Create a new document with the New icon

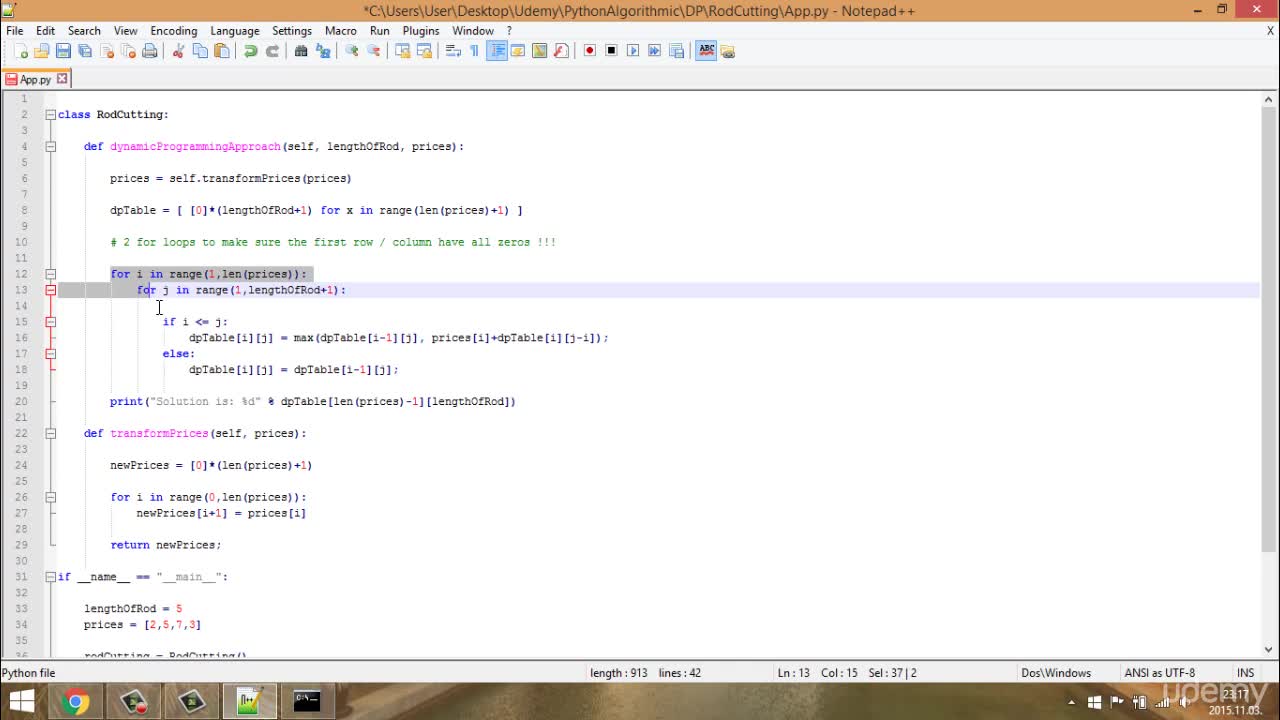pos(21,51)
